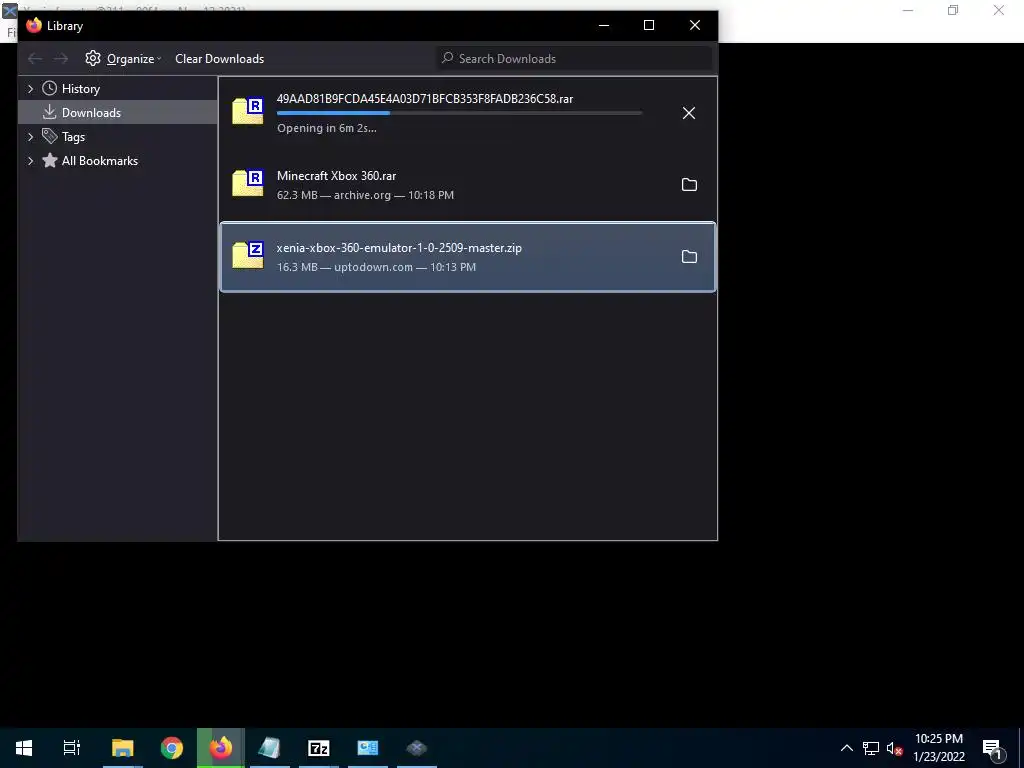Go back in Library navigation
This screenshot has height=768, width=1024.
click(x=35, y=59)
